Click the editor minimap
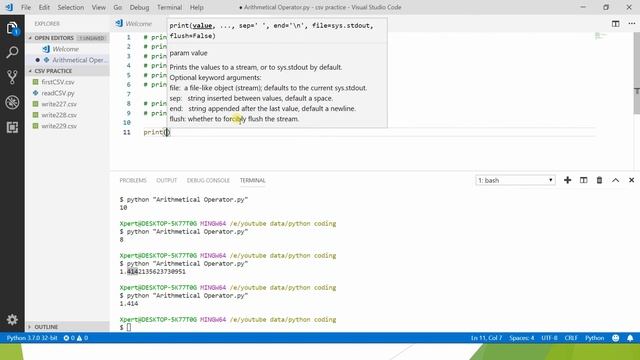Viewport: 640px width, 360px height. (601, 36)
